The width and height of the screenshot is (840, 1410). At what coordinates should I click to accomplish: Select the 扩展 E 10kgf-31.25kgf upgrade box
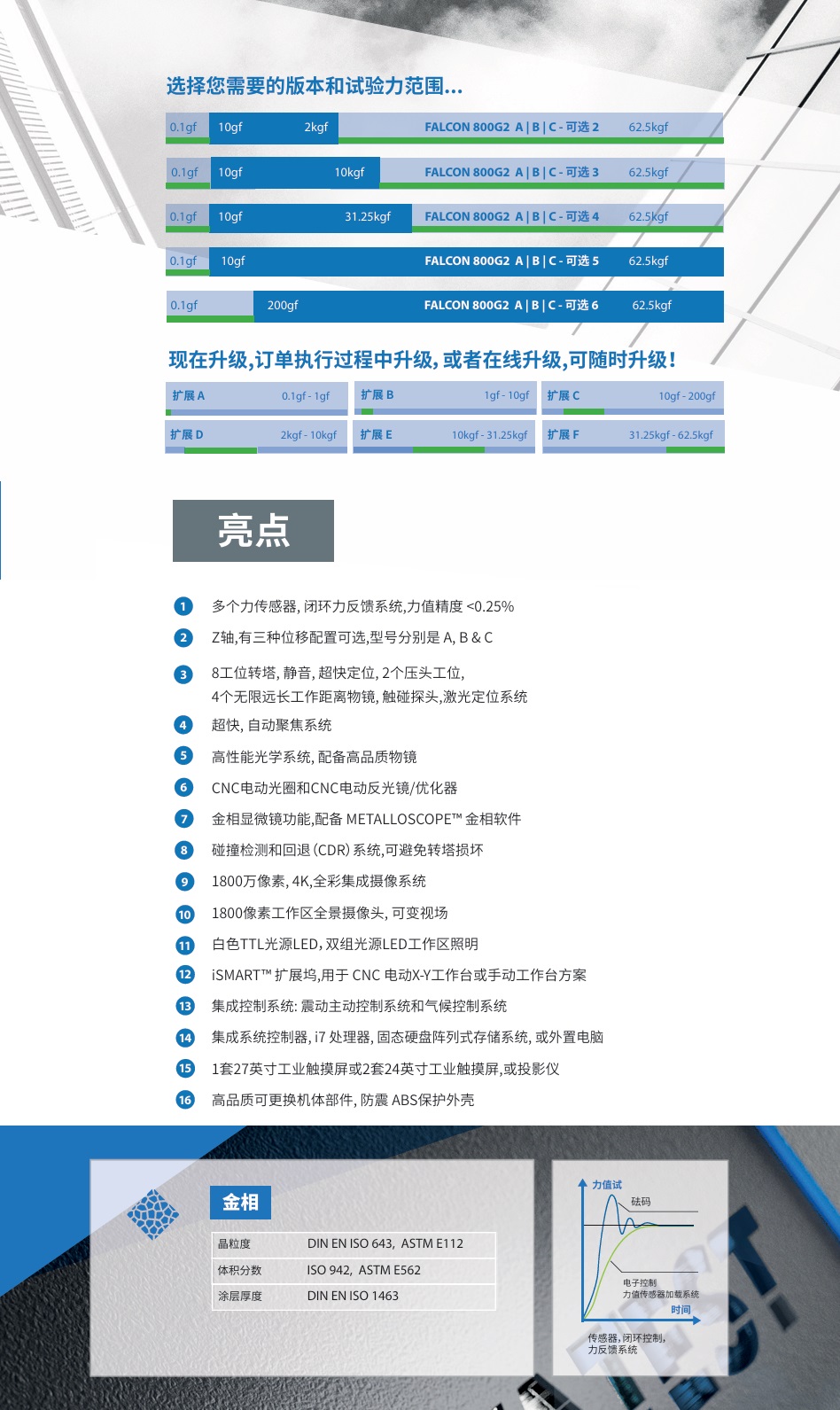[x=444, y=437]
